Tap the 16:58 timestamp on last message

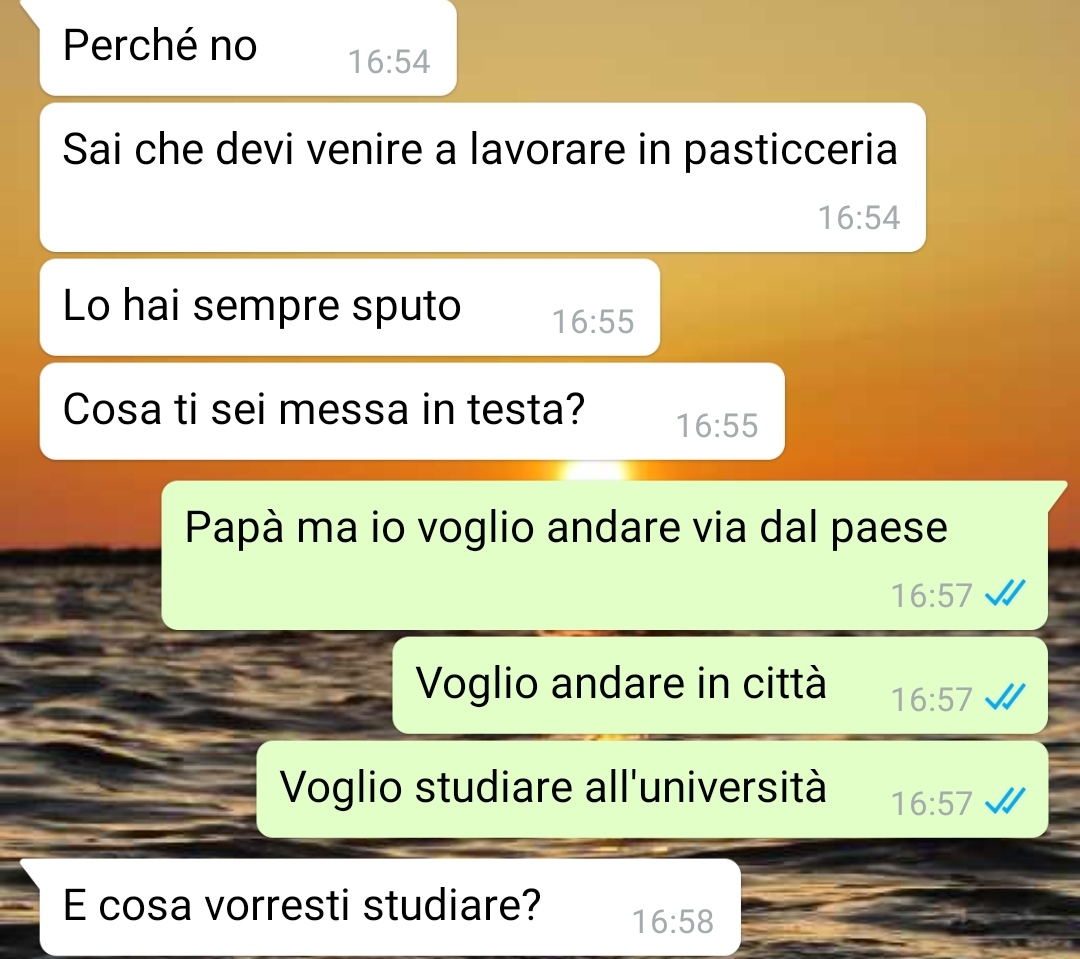[x=673, y=922]
